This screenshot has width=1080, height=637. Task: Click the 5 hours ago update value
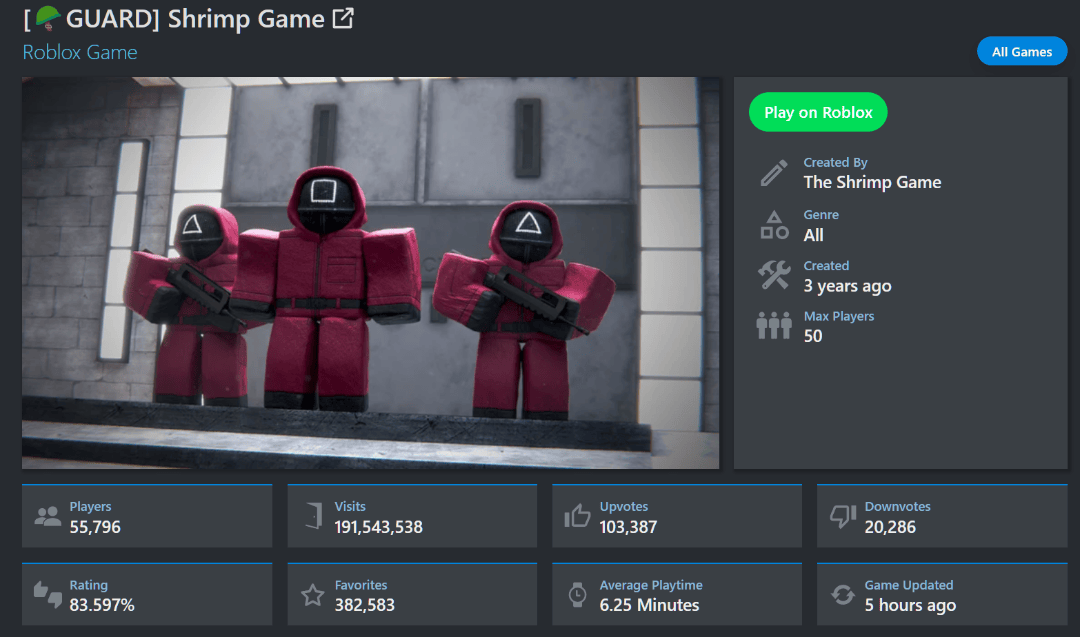(910, 605)
